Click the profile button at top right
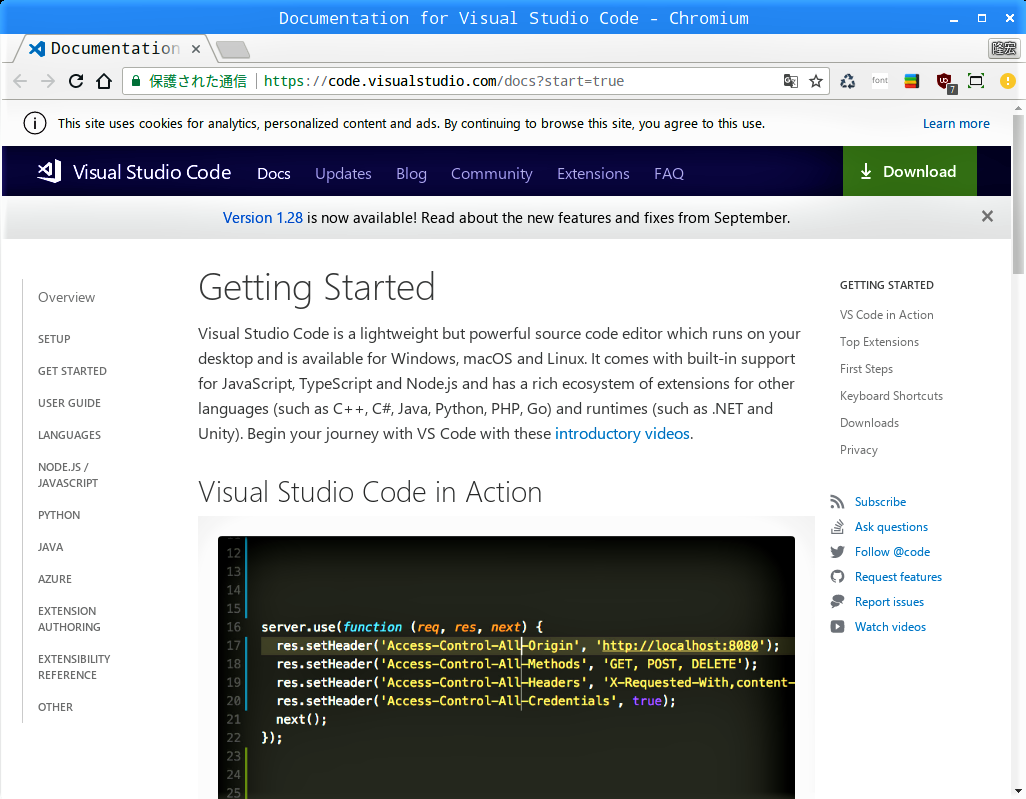 pos(1004,48)
